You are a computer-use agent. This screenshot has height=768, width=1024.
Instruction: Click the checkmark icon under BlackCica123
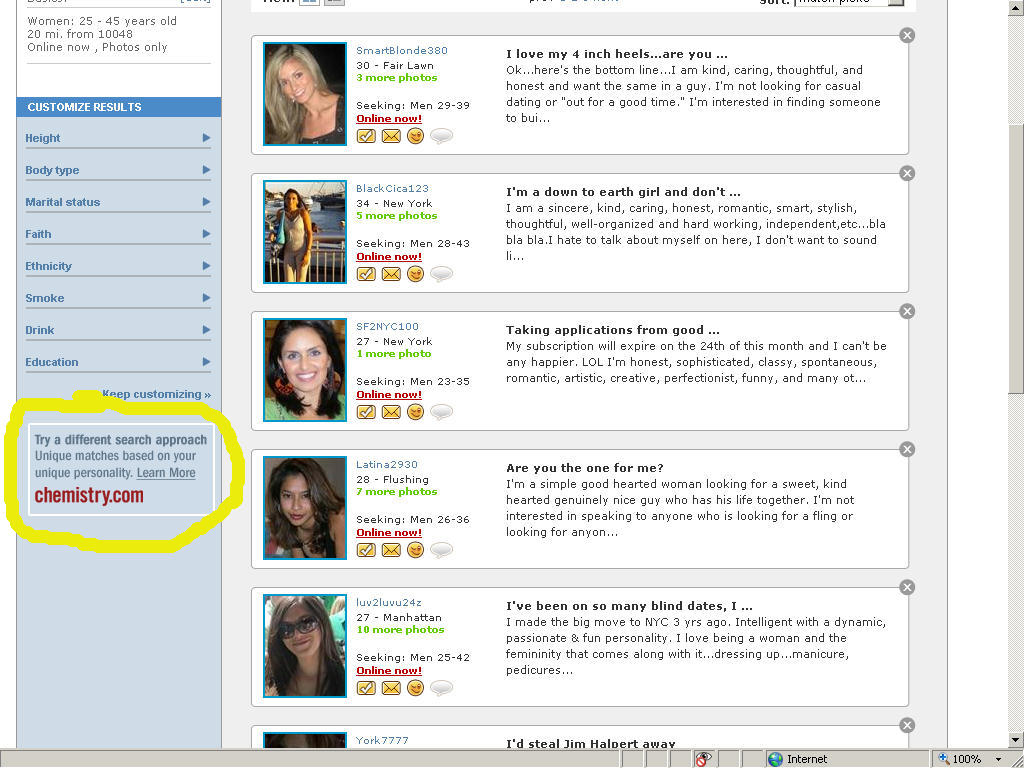pyautogui.click(x=366, y=274)
